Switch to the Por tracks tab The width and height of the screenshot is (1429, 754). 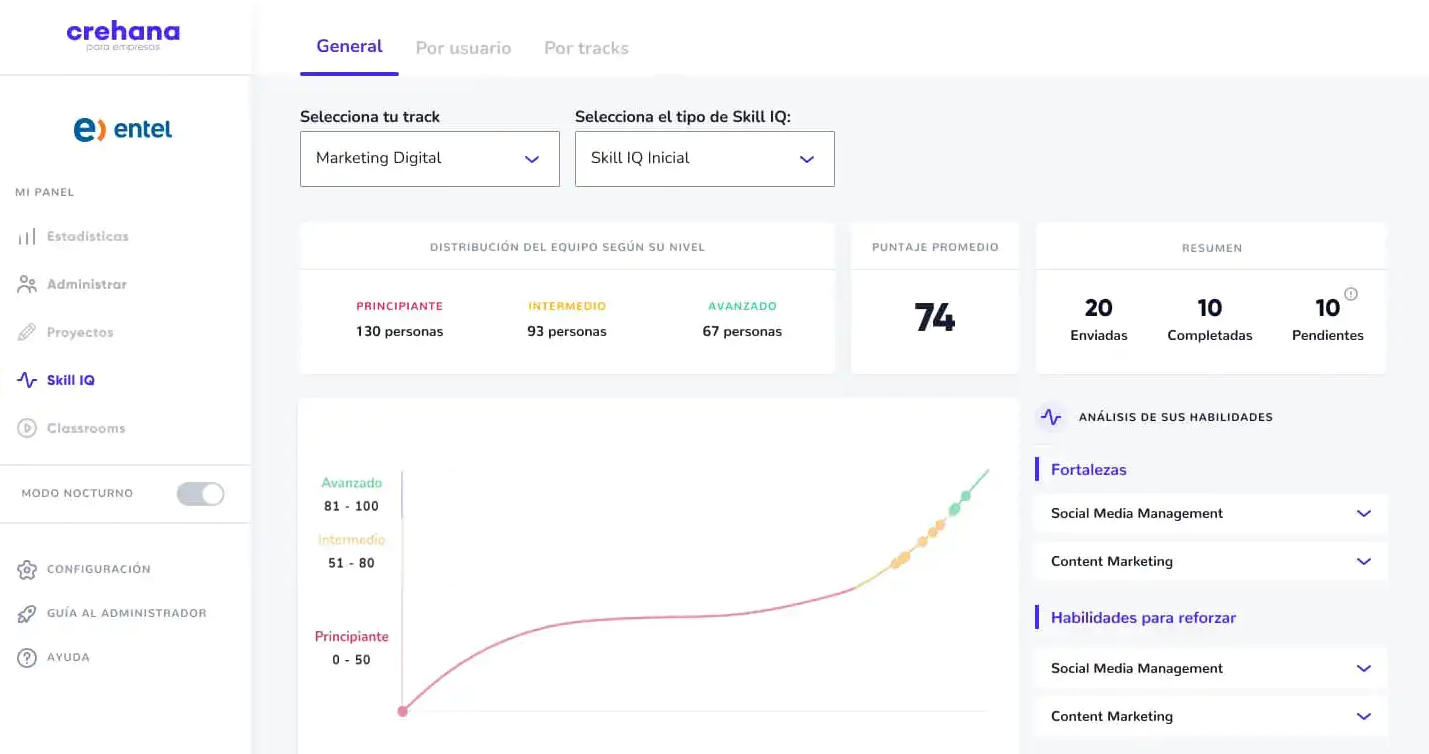586,48
